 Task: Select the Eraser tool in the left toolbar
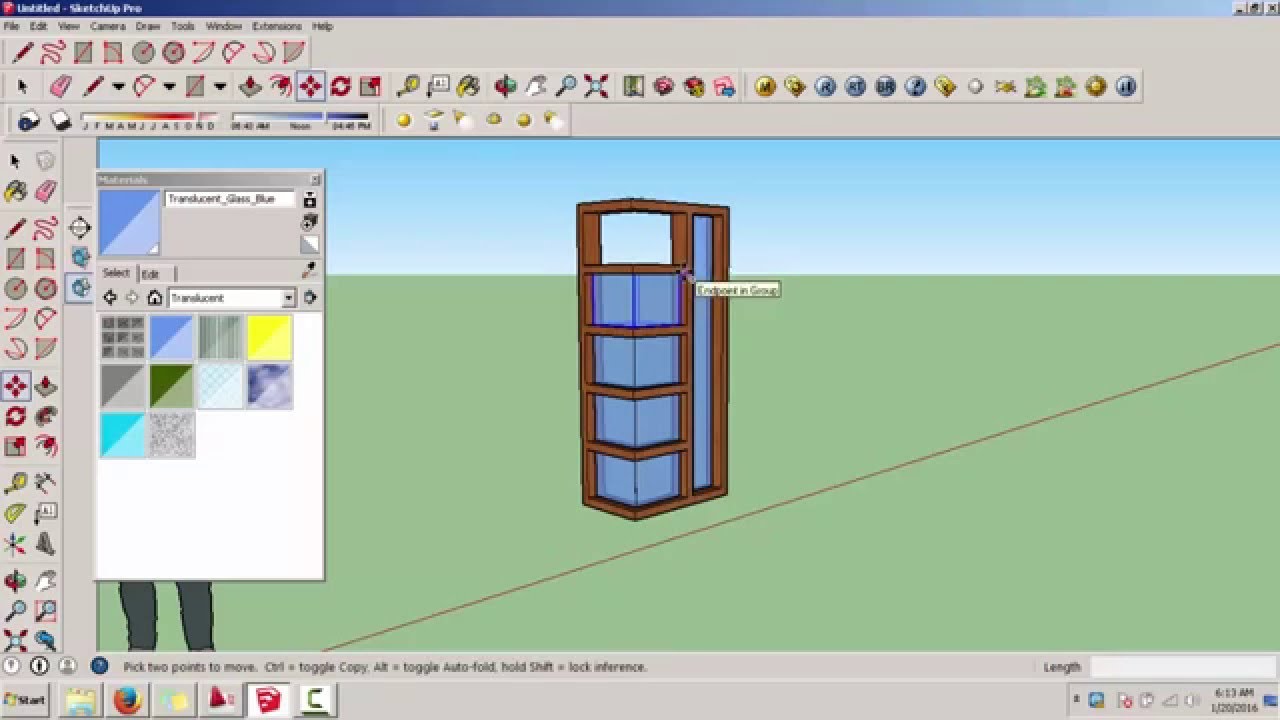[45, 191]
